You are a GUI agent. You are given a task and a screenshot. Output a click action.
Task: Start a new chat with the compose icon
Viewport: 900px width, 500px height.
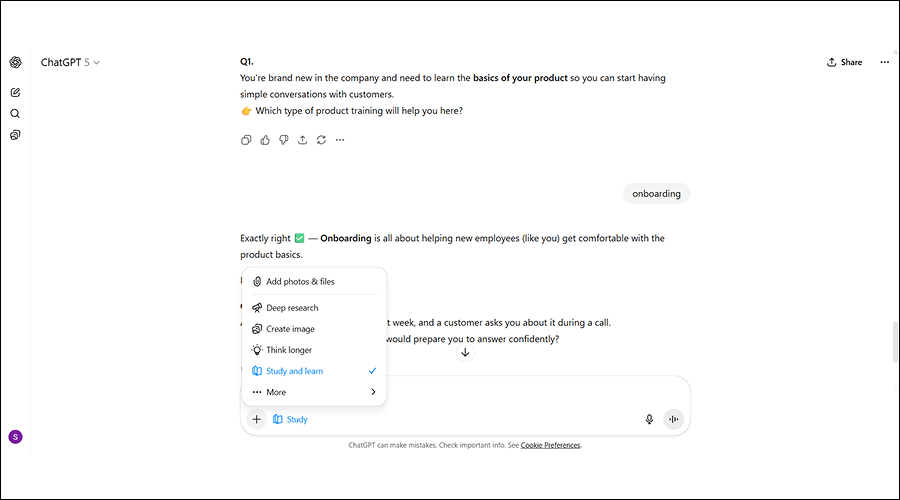(15, 92)
